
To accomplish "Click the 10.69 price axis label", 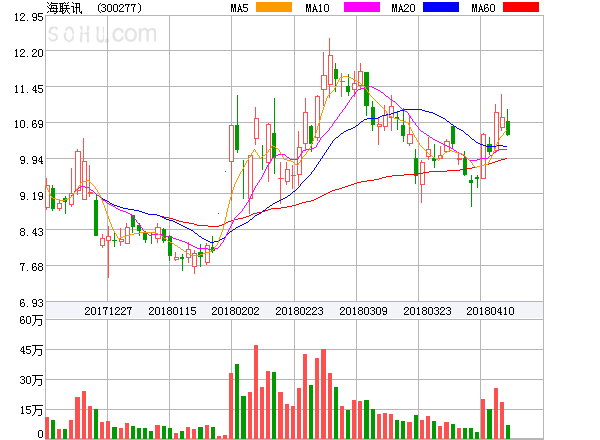I will (x=29, y=124).
